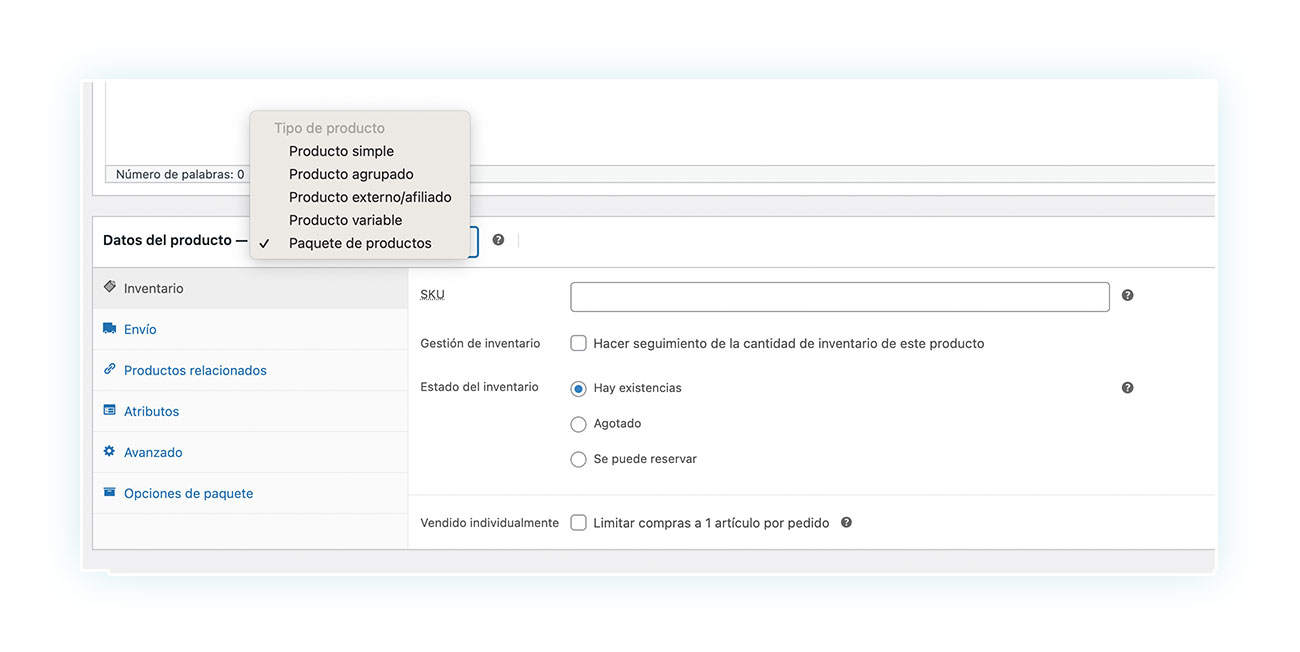Screen dimensions: 1300x652
Task: Select Paquete de productos option
Action: pos(360,243)
